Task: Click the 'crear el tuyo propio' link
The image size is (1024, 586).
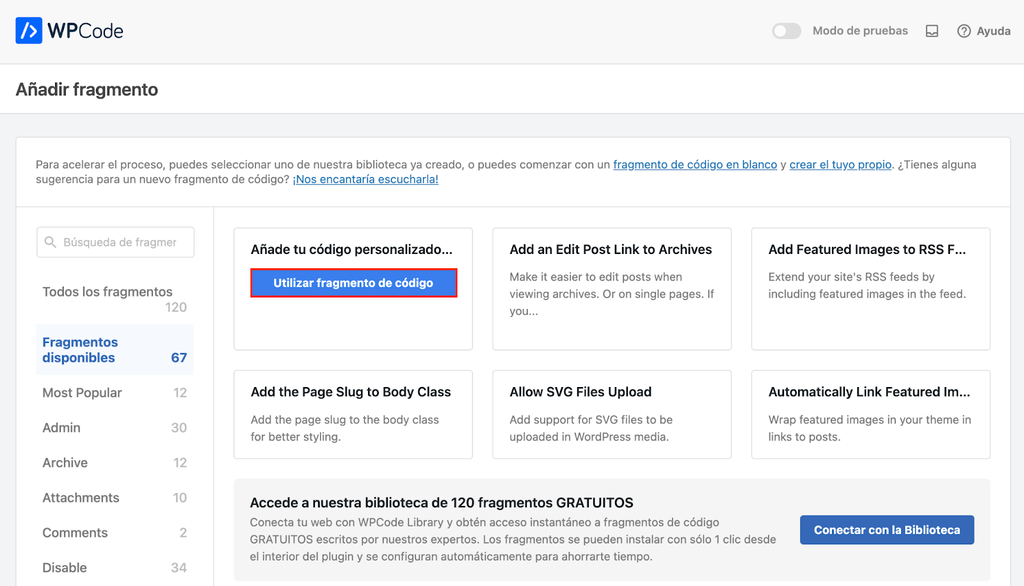Action: [x=839, y=164]
